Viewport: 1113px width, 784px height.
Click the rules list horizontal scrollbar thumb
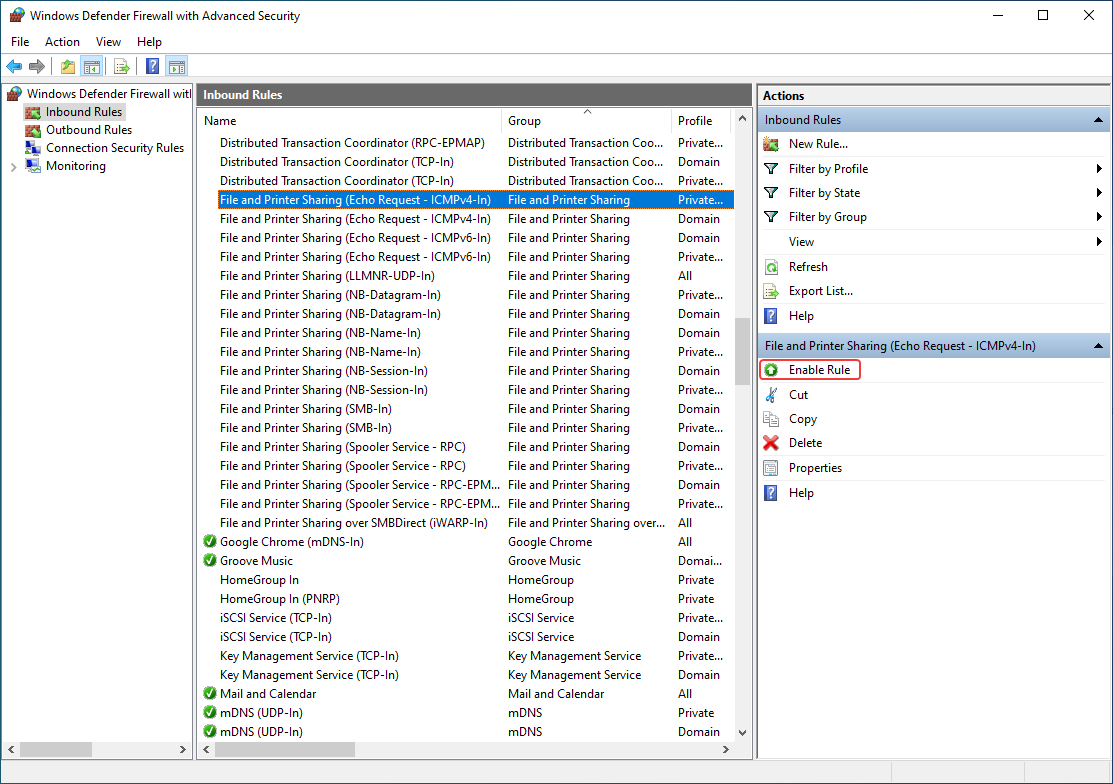point(285,749)
